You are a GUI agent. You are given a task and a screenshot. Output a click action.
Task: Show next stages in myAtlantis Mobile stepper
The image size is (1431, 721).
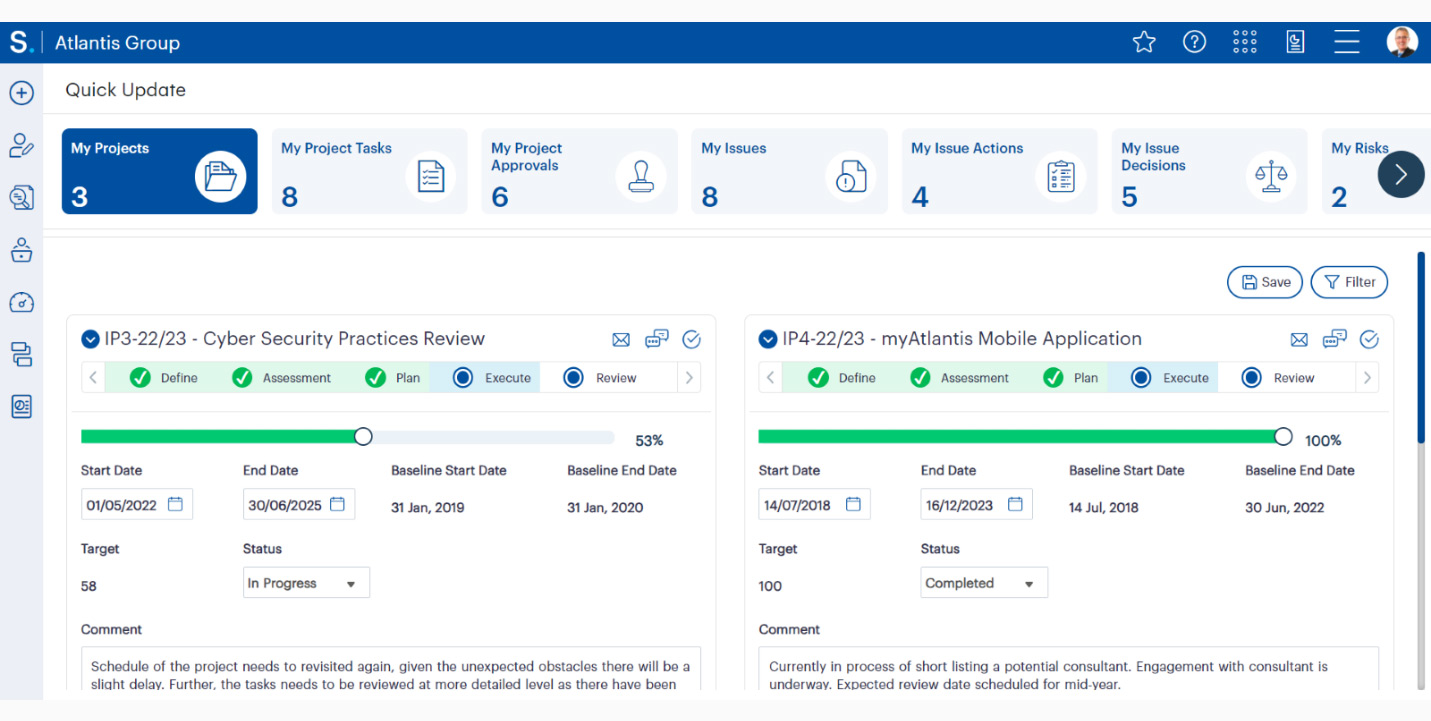pyautogui.click(x=1367, y=378)
